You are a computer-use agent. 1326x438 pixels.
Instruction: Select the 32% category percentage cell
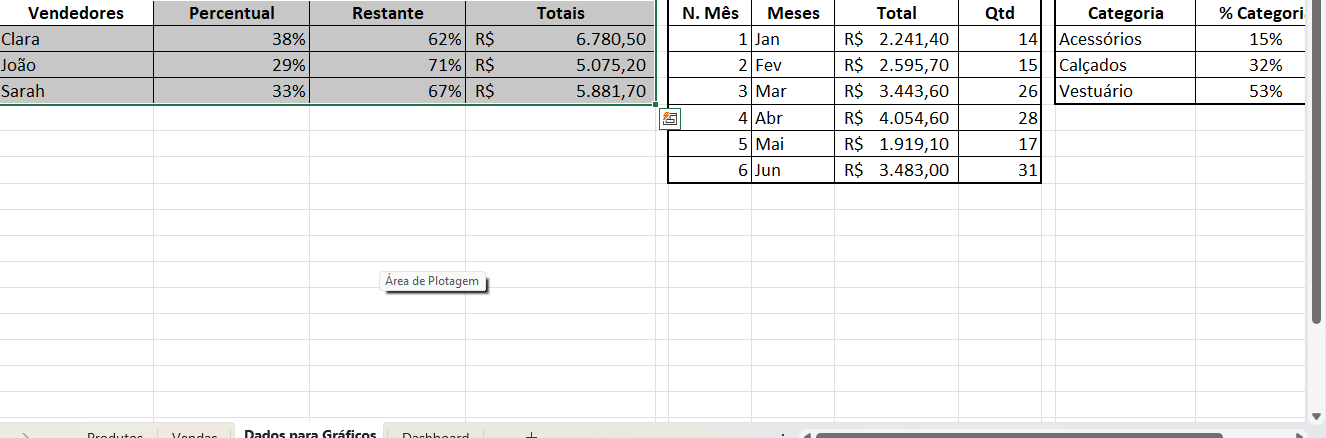tap(1251, 65)
